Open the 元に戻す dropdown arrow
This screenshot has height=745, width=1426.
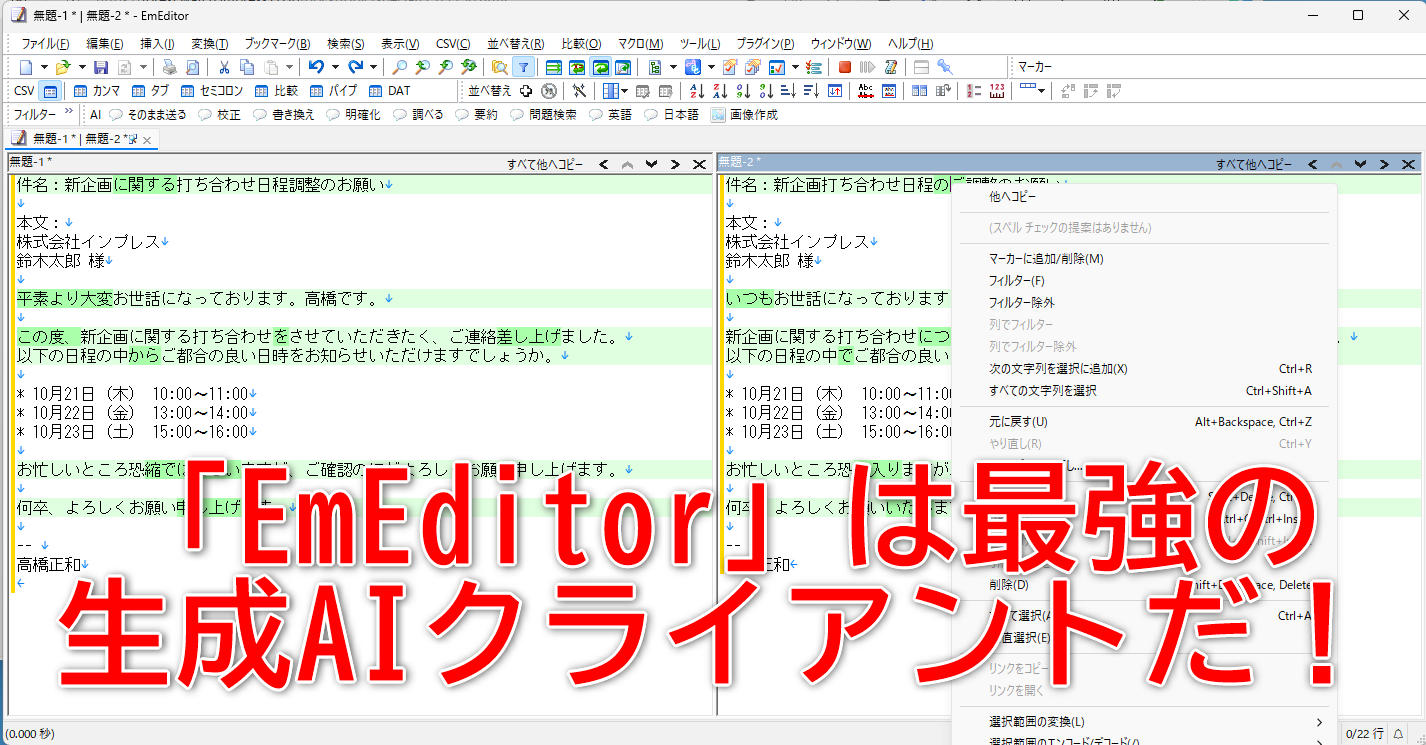coord(334,67)
